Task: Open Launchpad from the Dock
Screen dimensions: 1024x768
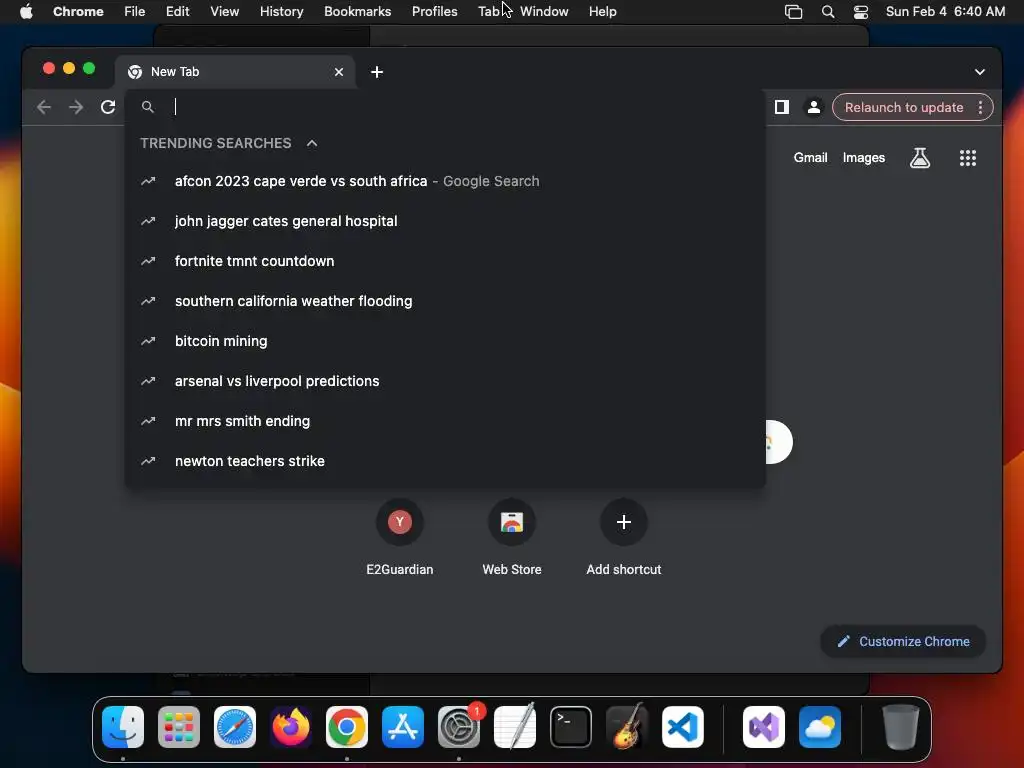Action: 179,727
